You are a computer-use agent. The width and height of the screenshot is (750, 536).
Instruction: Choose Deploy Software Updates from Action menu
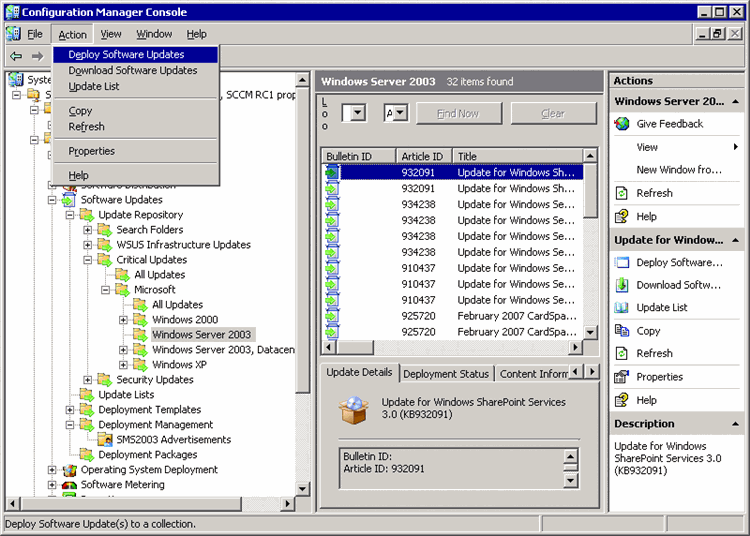pos(135,55)
